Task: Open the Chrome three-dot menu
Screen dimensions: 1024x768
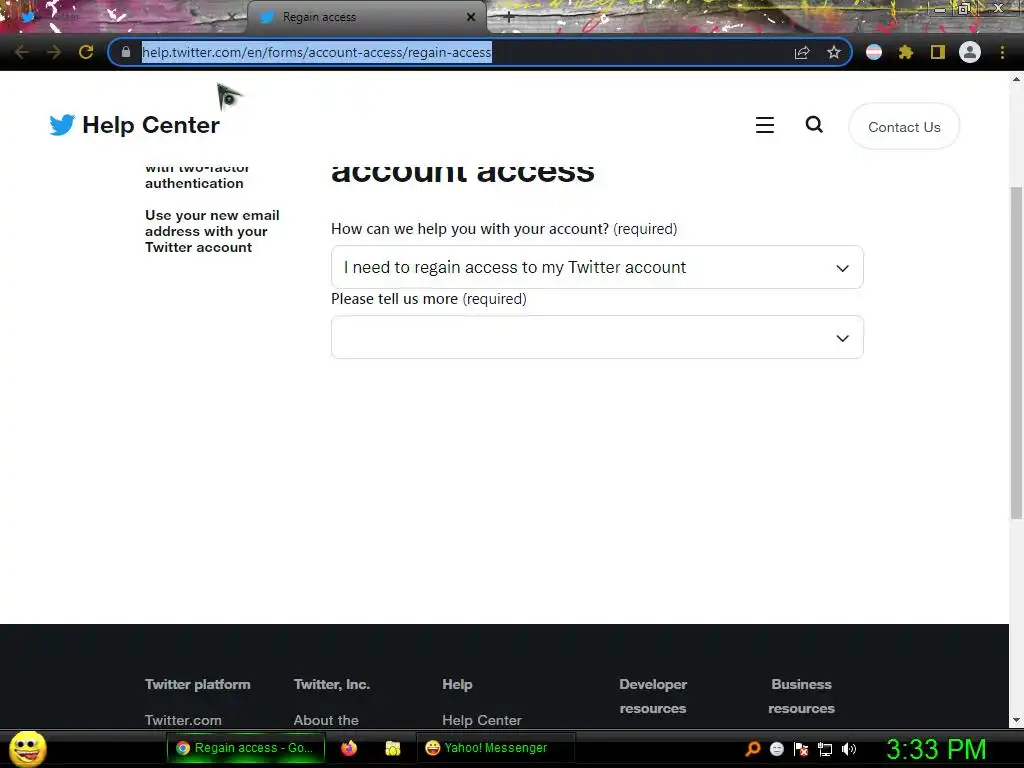Action: (1002, 52)
